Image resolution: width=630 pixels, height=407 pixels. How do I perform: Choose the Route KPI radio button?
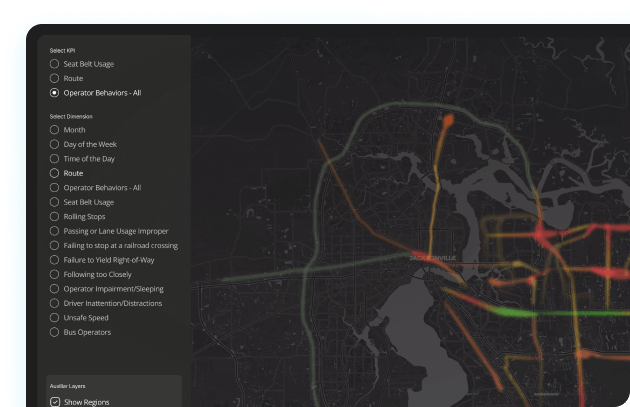click(x=55, y=78)
